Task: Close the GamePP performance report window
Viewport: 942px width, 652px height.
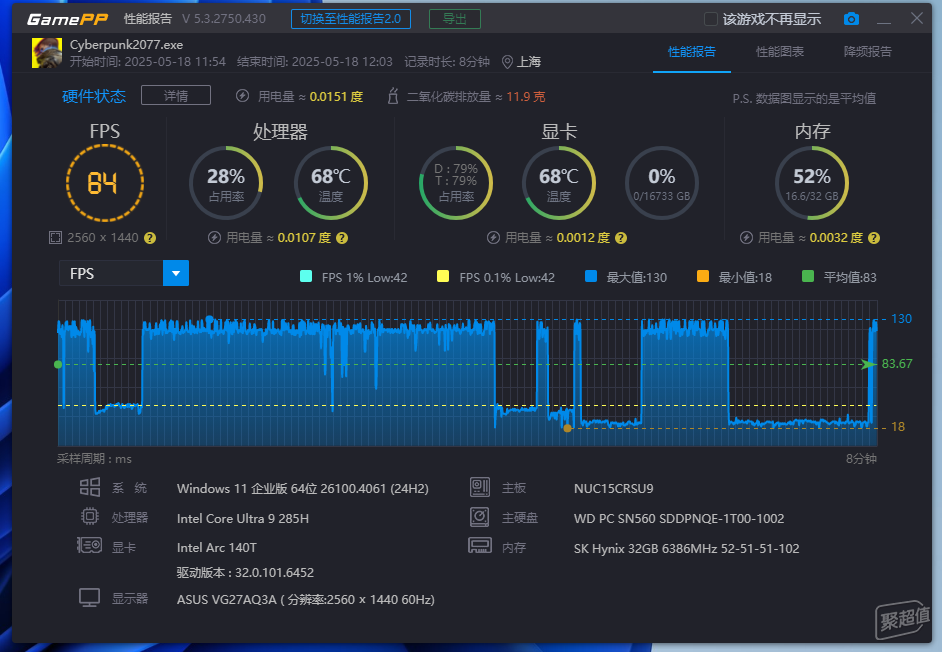Action: [917, 19]
